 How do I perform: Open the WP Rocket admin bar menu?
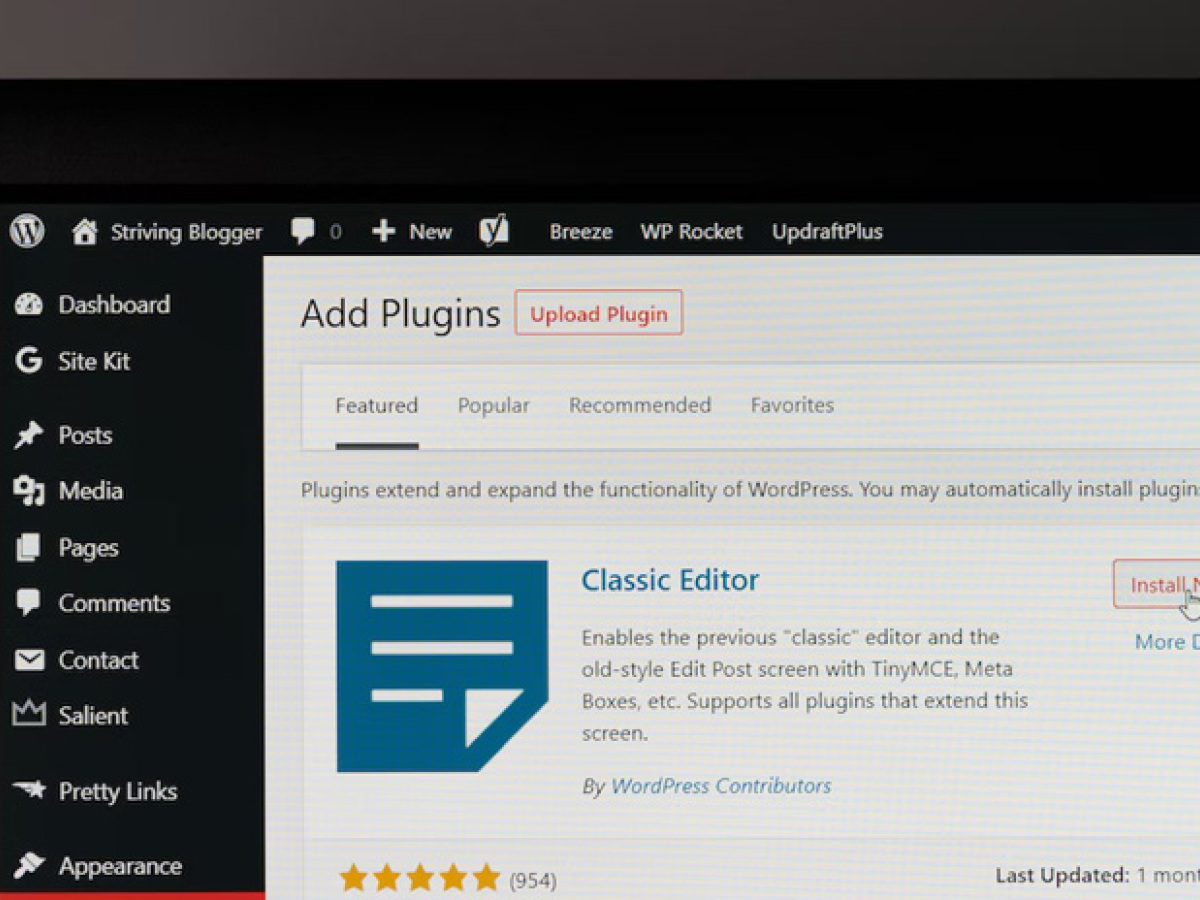point(692,232)
